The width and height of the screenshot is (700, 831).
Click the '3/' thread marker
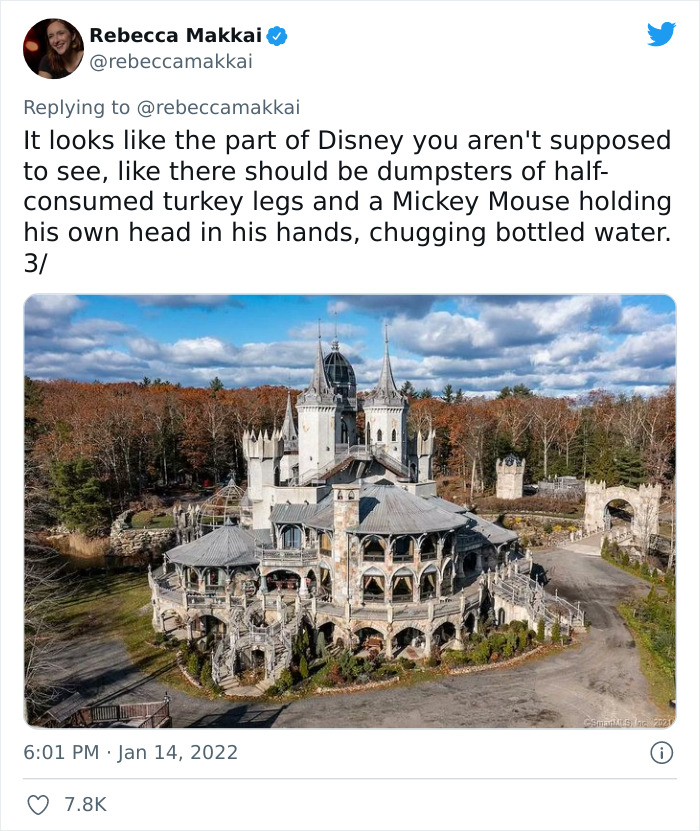(35, 263)
